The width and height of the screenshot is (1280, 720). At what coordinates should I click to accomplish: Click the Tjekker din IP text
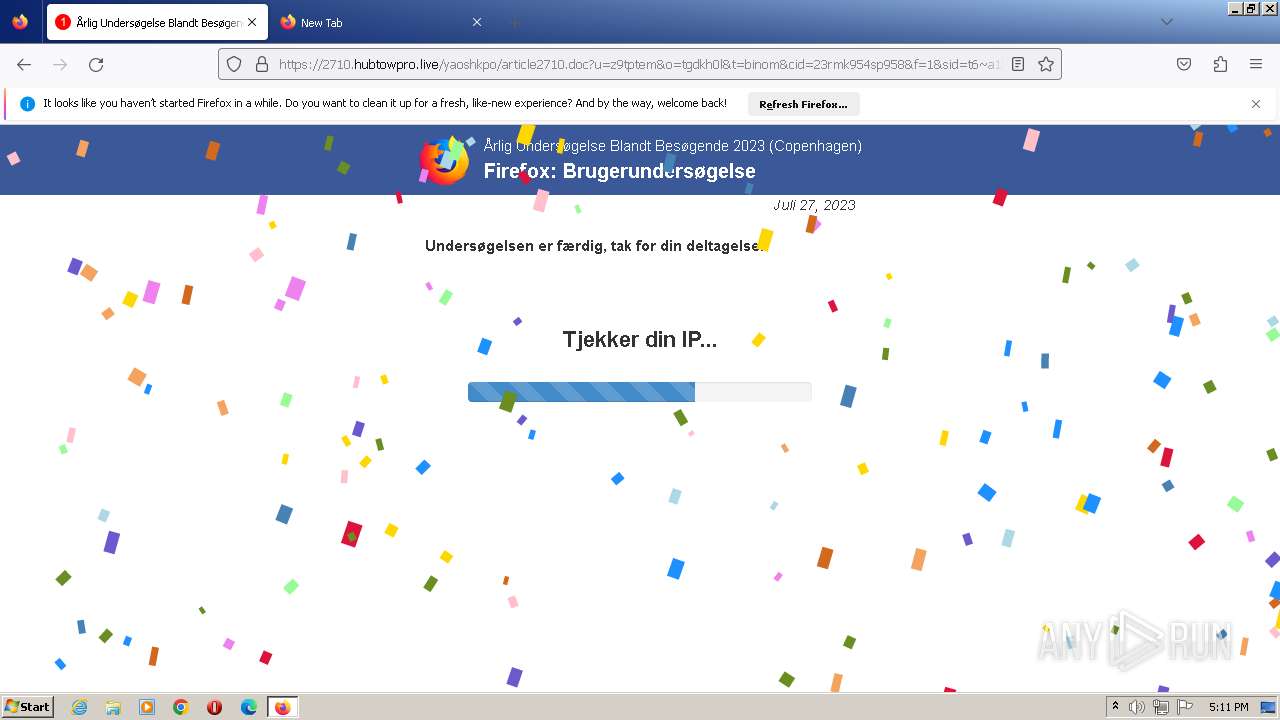(x=640, y=339)
